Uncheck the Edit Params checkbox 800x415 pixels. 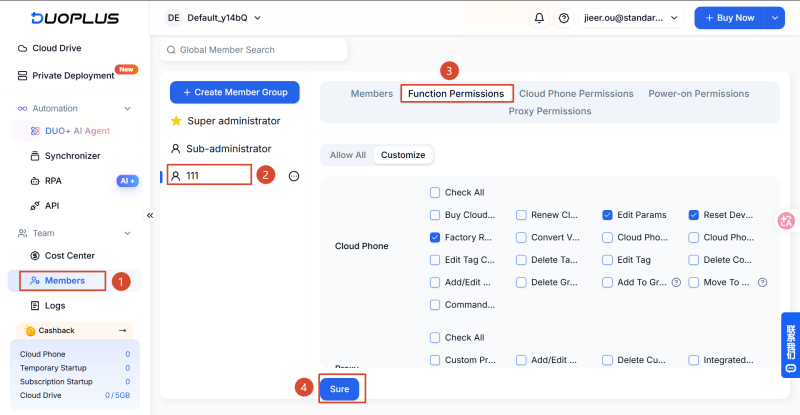coord(607,215)
